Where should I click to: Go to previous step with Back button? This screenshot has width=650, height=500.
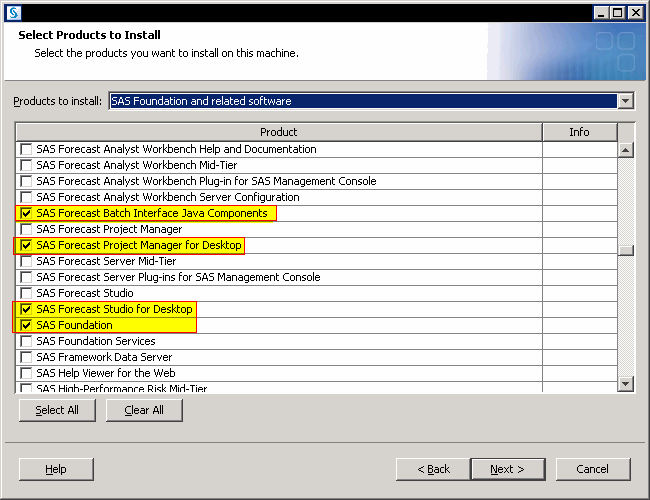coord(433,469)
